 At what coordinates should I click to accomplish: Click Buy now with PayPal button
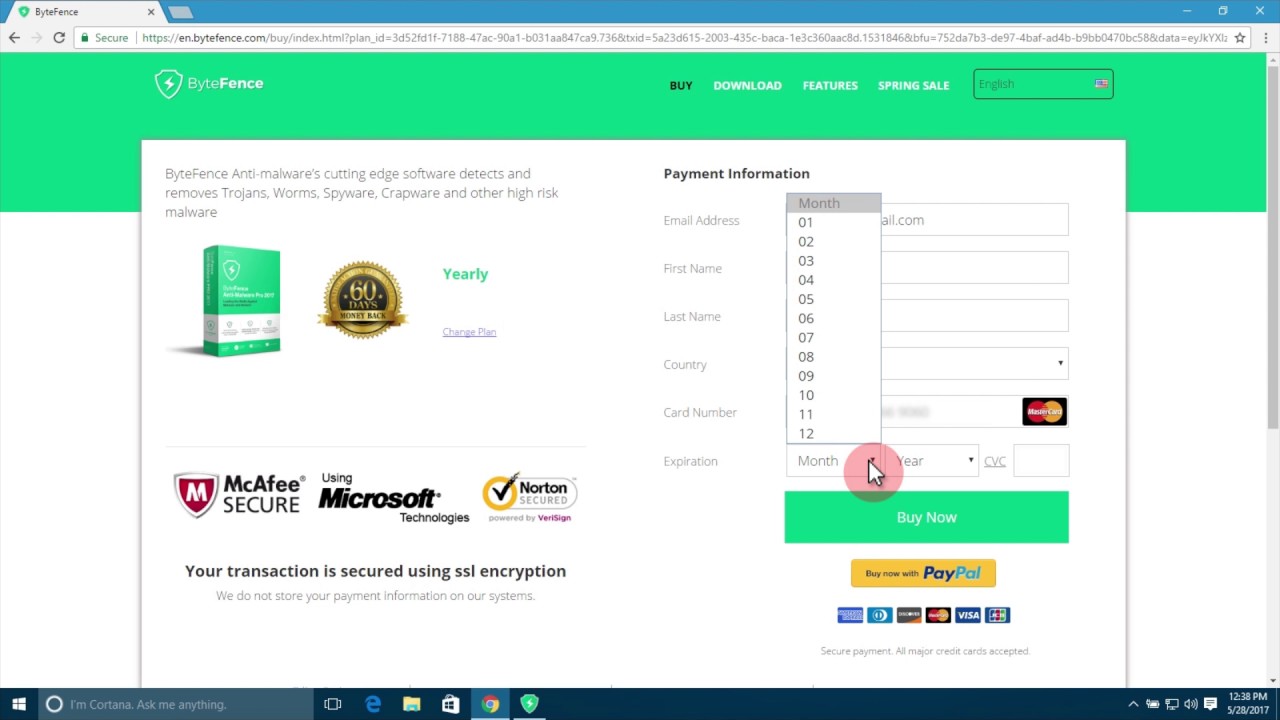[923, 573]
